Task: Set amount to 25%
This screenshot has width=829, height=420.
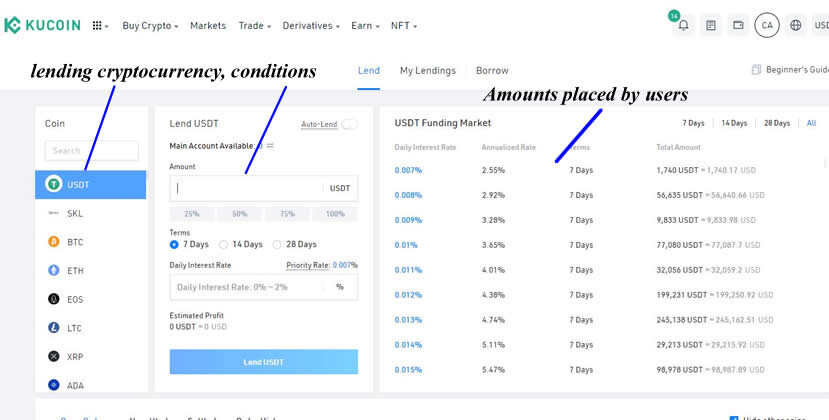Action: (x=192, y=214)
